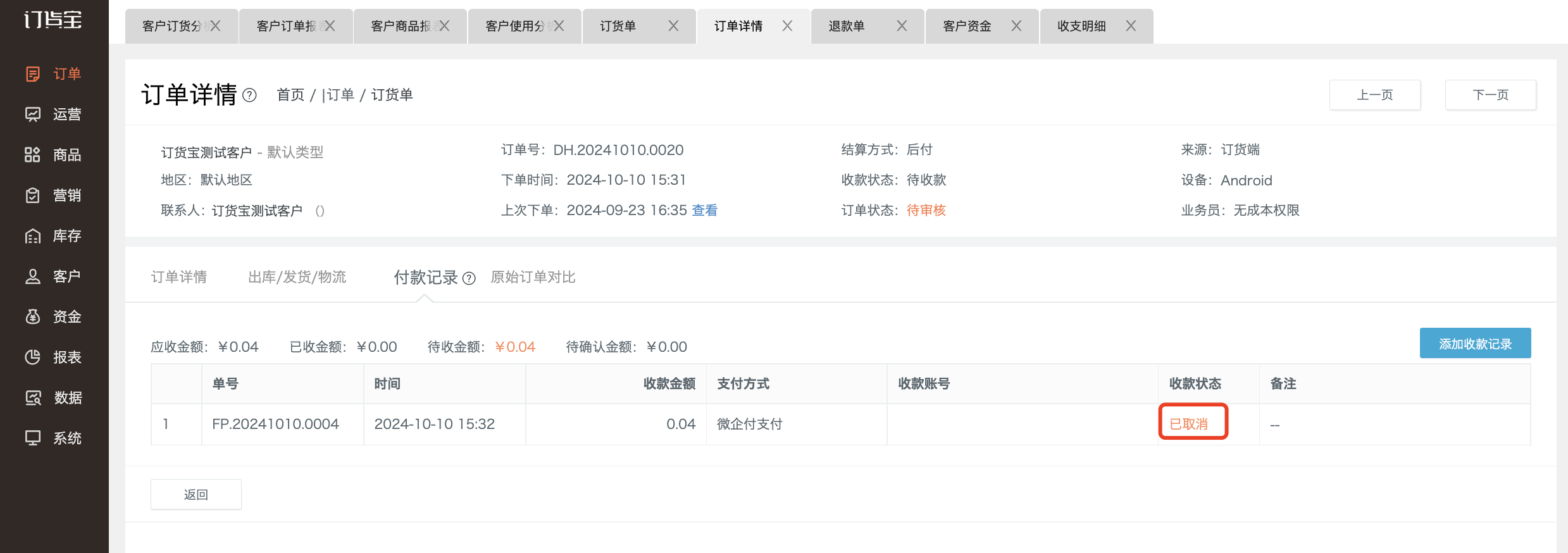Viewport: 1568px width, 553px height.
Task: Click the 待收金额 value ¥0.04
Action: point(515,347)
